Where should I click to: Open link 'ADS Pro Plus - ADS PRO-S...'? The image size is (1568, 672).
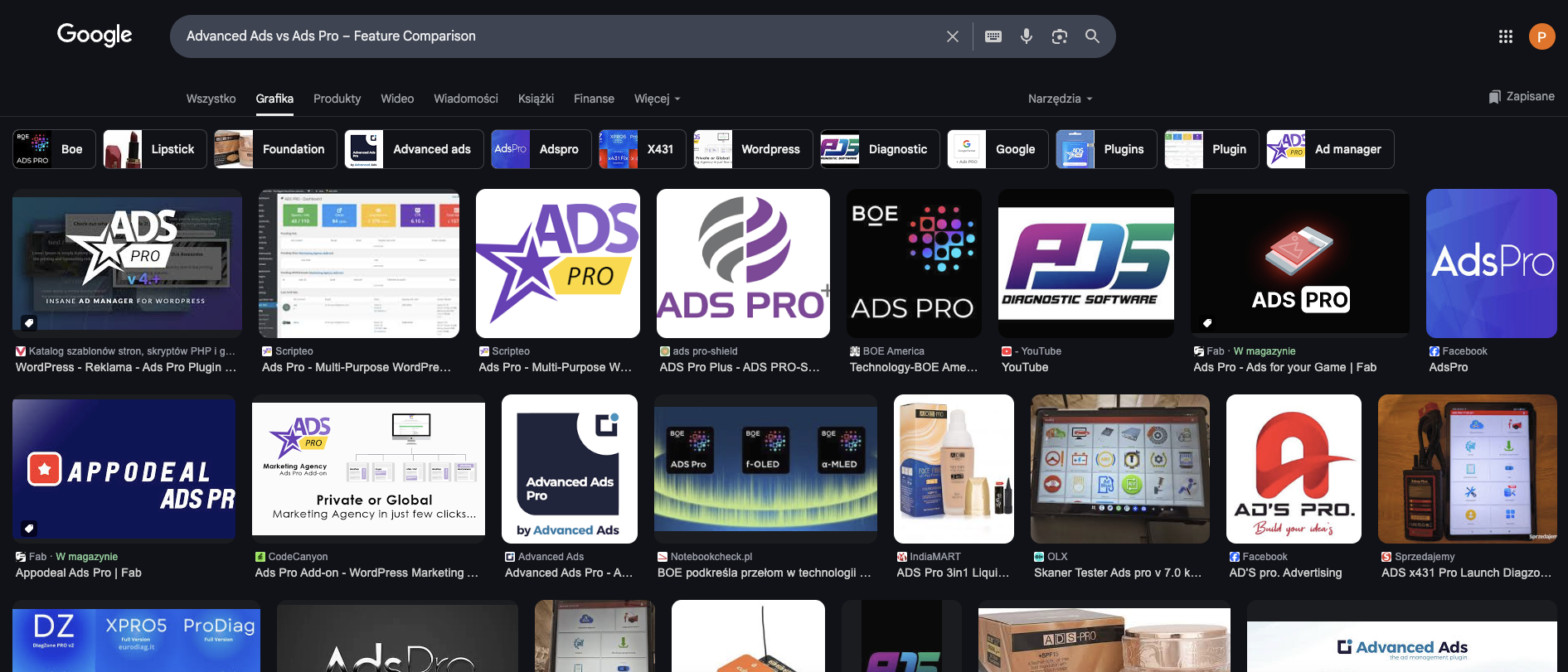pos(740,367)
